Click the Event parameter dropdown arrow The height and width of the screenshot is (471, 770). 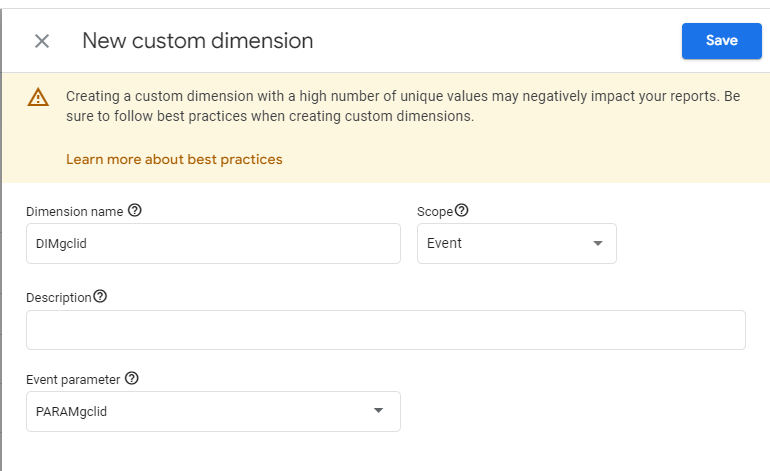[x=378, y=411]
